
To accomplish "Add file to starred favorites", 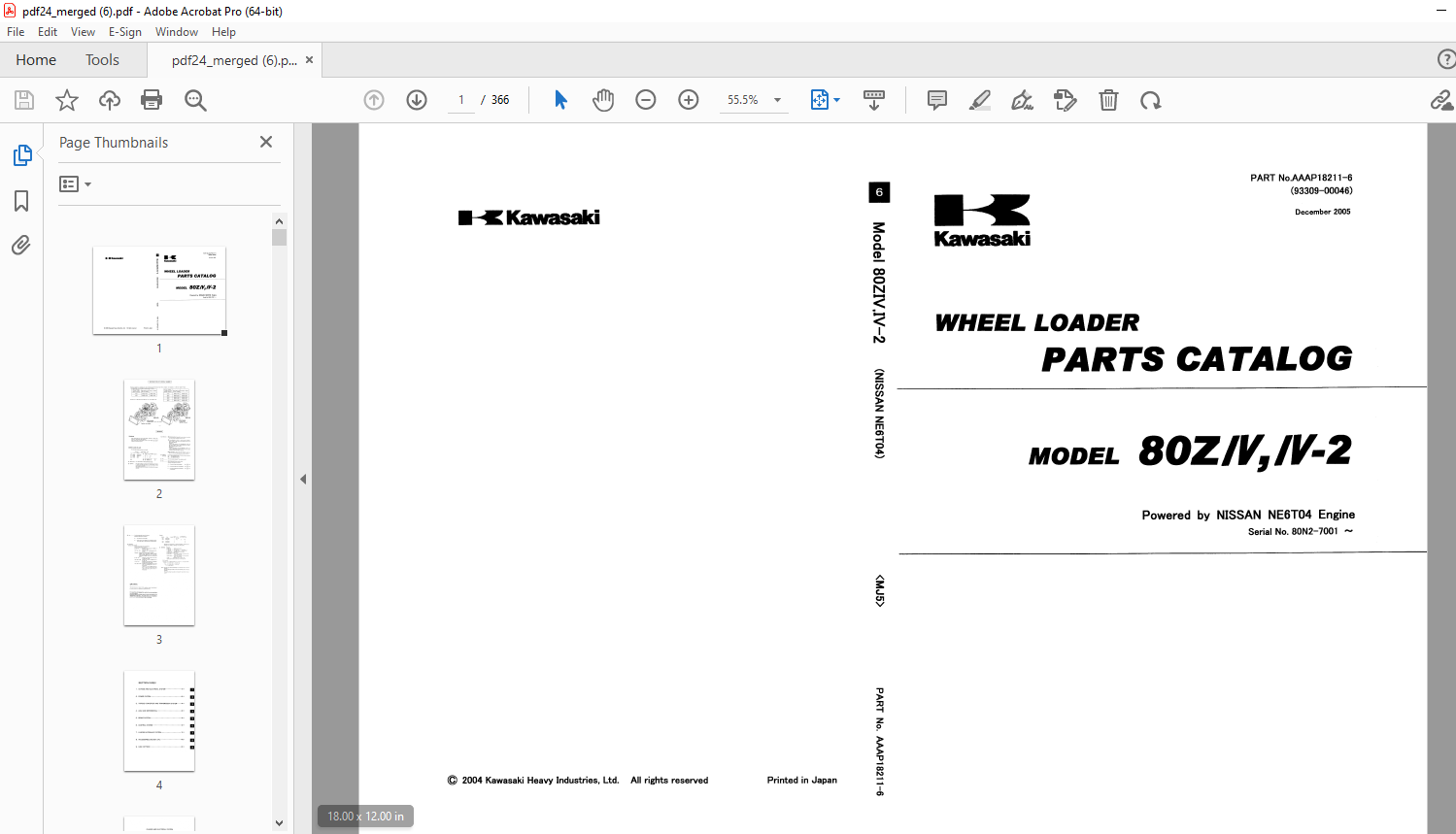I will coord(67,100).
